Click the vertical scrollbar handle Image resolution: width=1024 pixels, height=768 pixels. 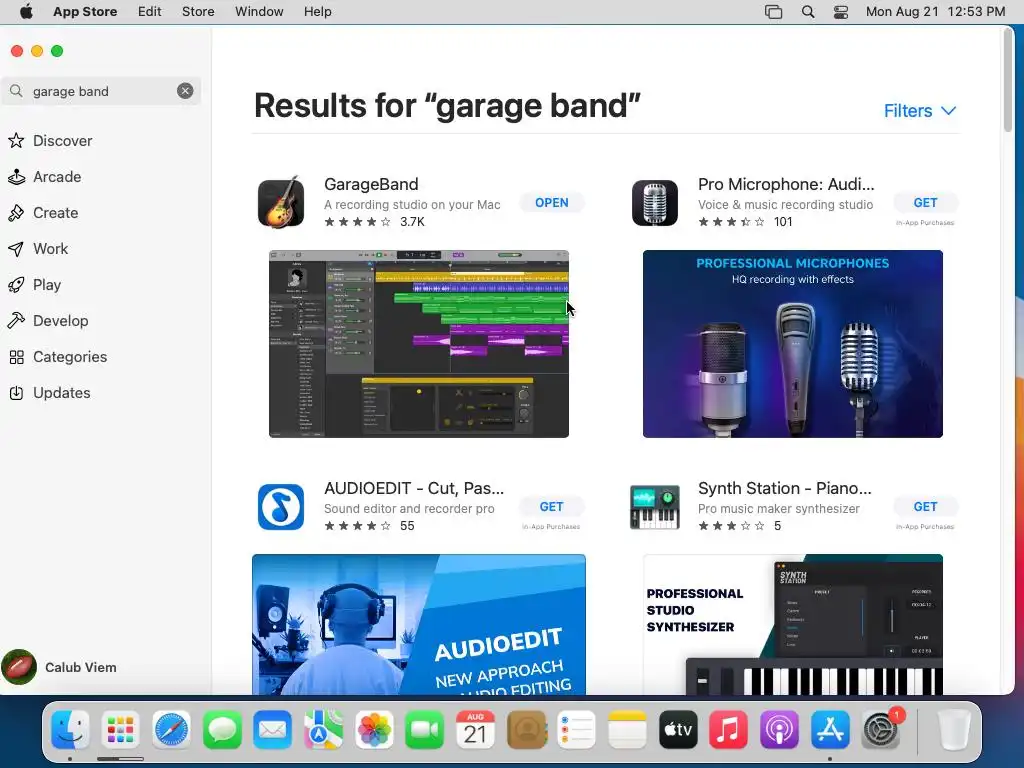coord(1008,79)
